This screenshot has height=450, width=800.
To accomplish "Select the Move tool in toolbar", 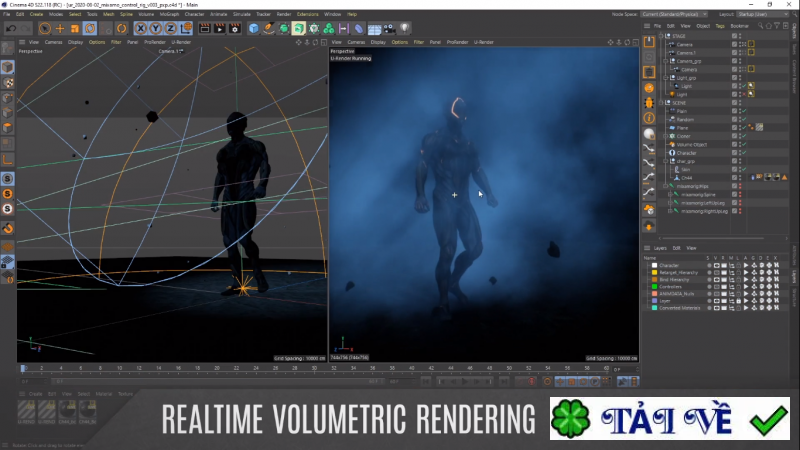I will pos(60,29).
